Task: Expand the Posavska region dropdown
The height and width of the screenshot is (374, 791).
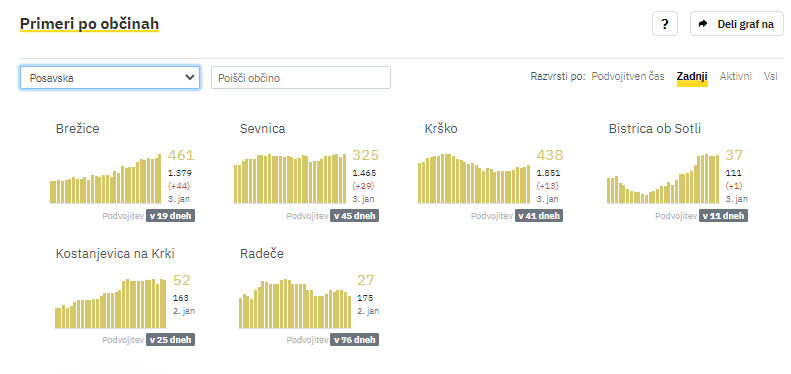Action: [x=110, y=78]
